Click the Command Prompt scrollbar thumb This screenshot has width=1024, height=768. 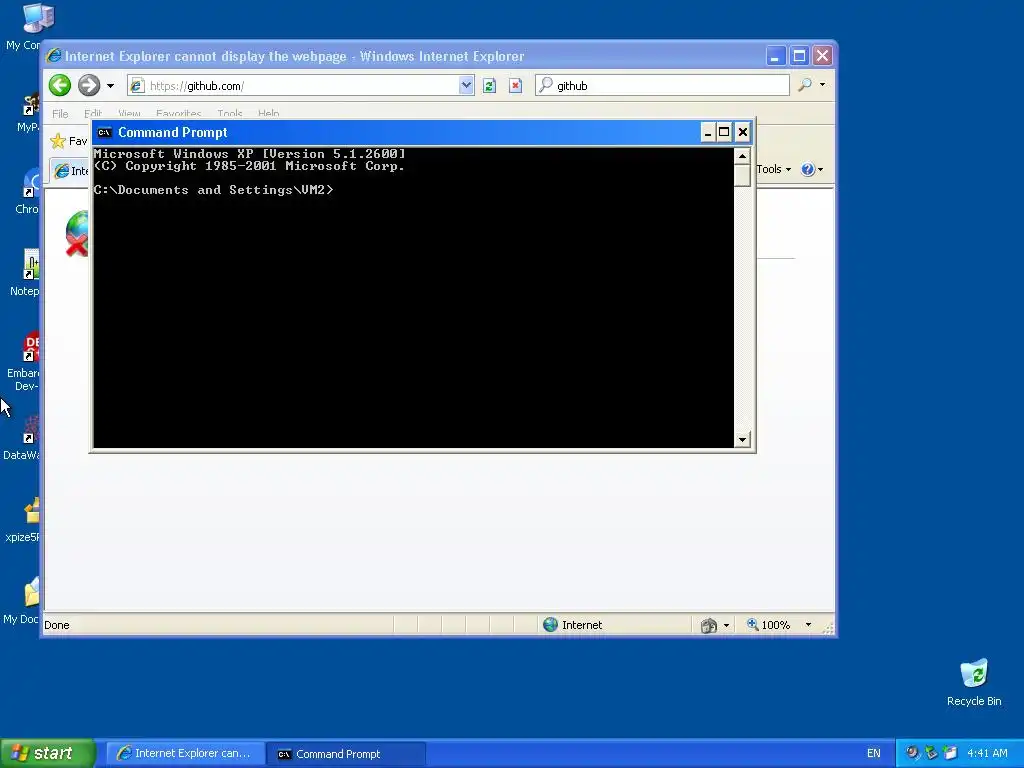tap(742, 176)
